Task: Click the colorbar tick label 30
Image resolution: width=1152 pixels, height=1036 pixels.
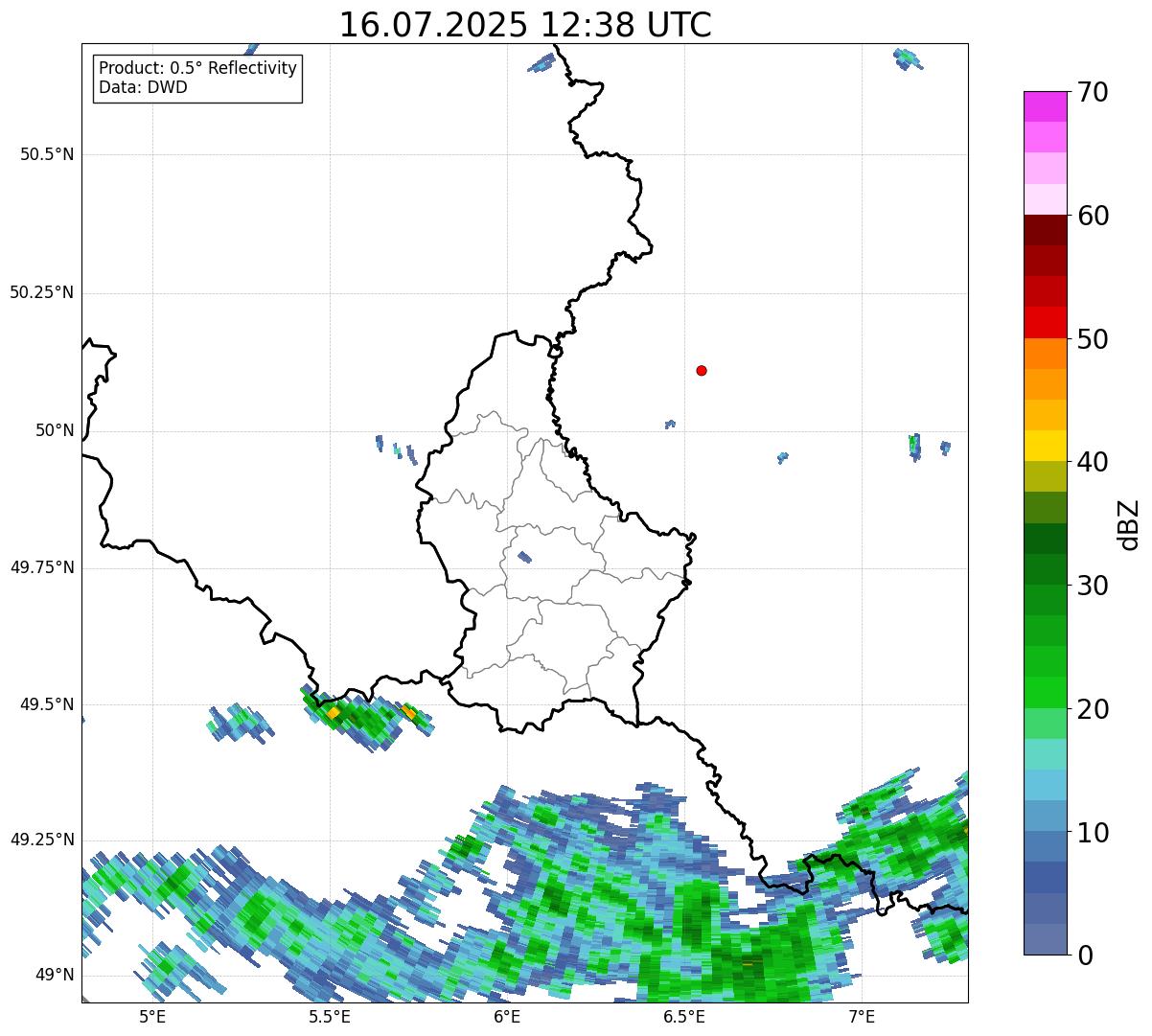Action: pyautogui.click(x=1093, y=586)
